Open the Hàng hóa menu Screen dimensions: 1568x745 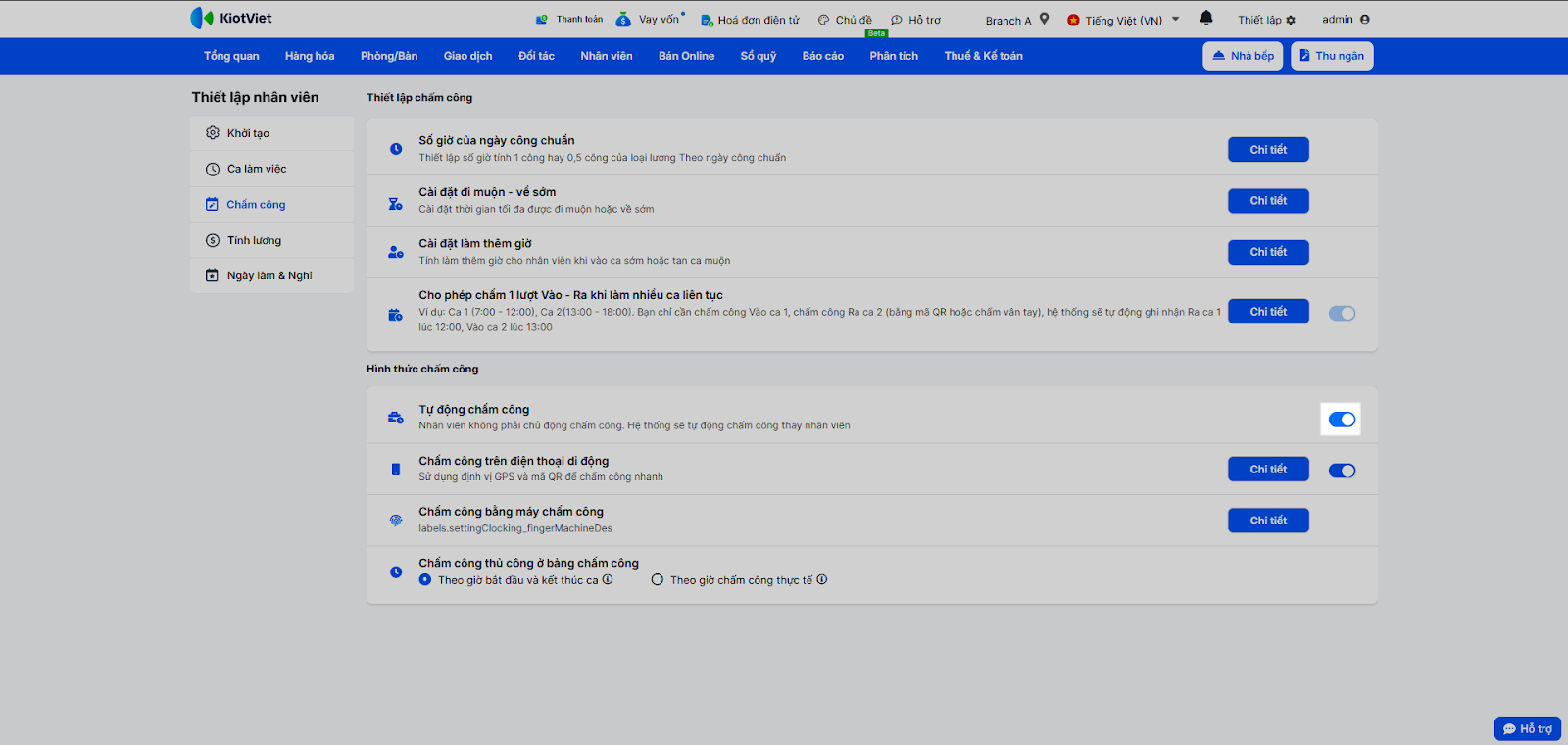pos(310,56)
